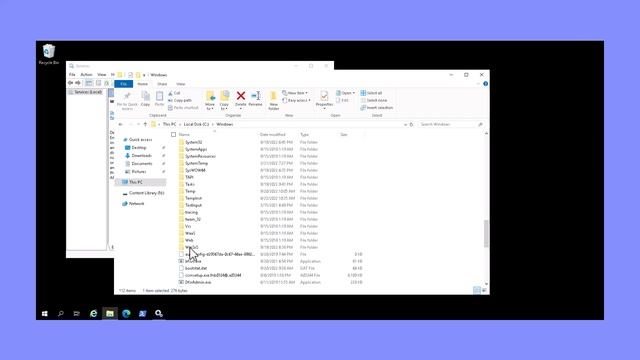Click the Services gear taskbar icon
This screenshot has height=360, width=640.
tap(159, 313)
